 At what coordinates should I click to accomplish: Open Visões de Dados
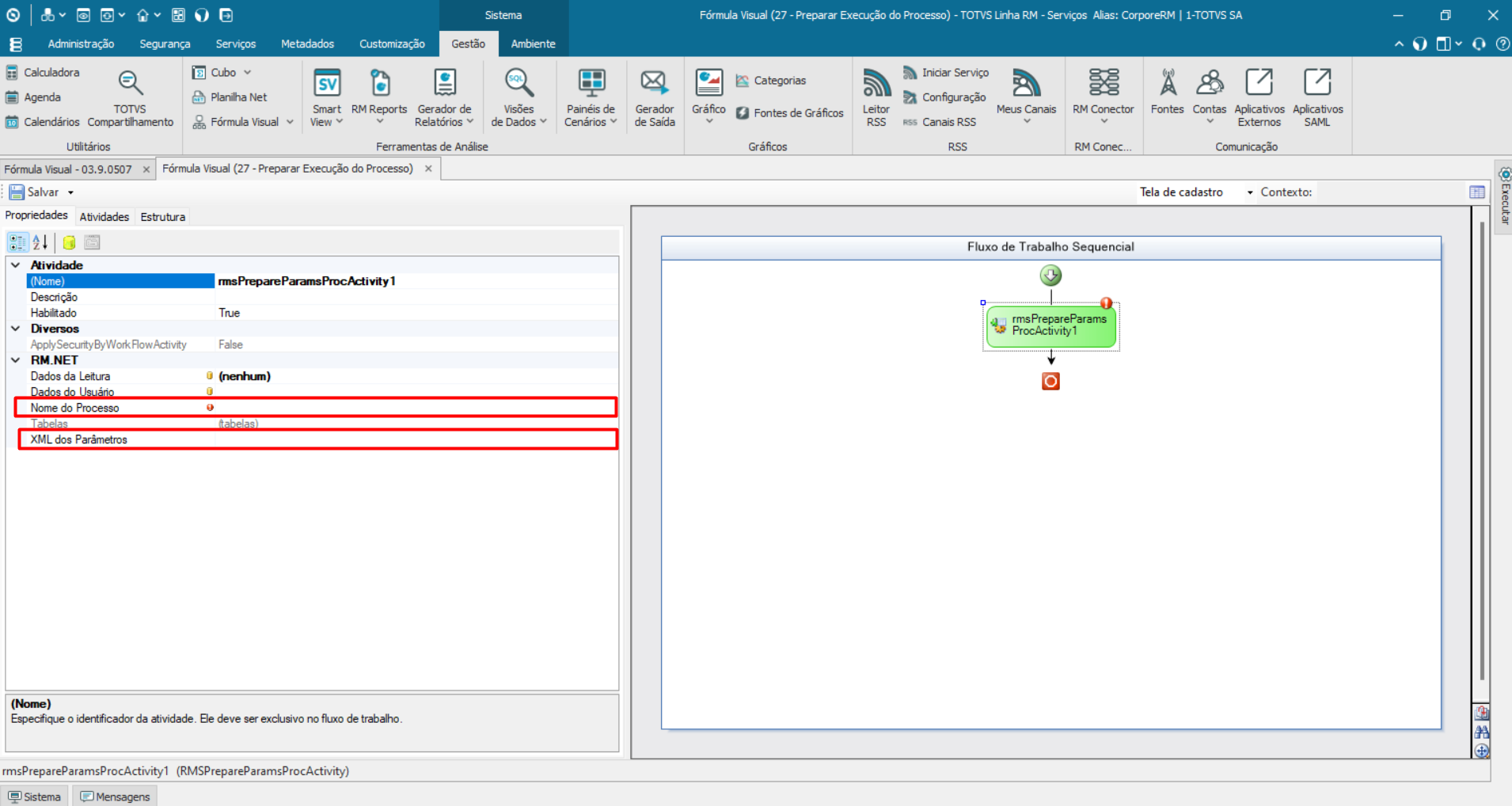click(x=519, y=98)
